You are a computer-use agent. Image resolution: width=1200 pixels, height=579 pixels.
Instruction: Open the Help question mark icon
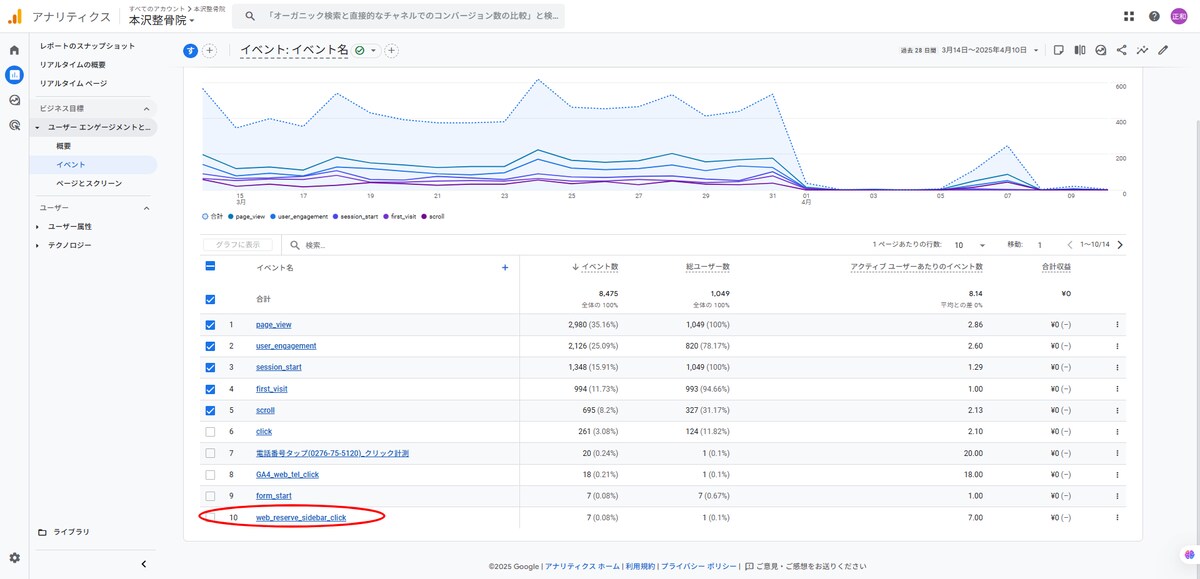pyautogui.click(x=1154, y=16)
